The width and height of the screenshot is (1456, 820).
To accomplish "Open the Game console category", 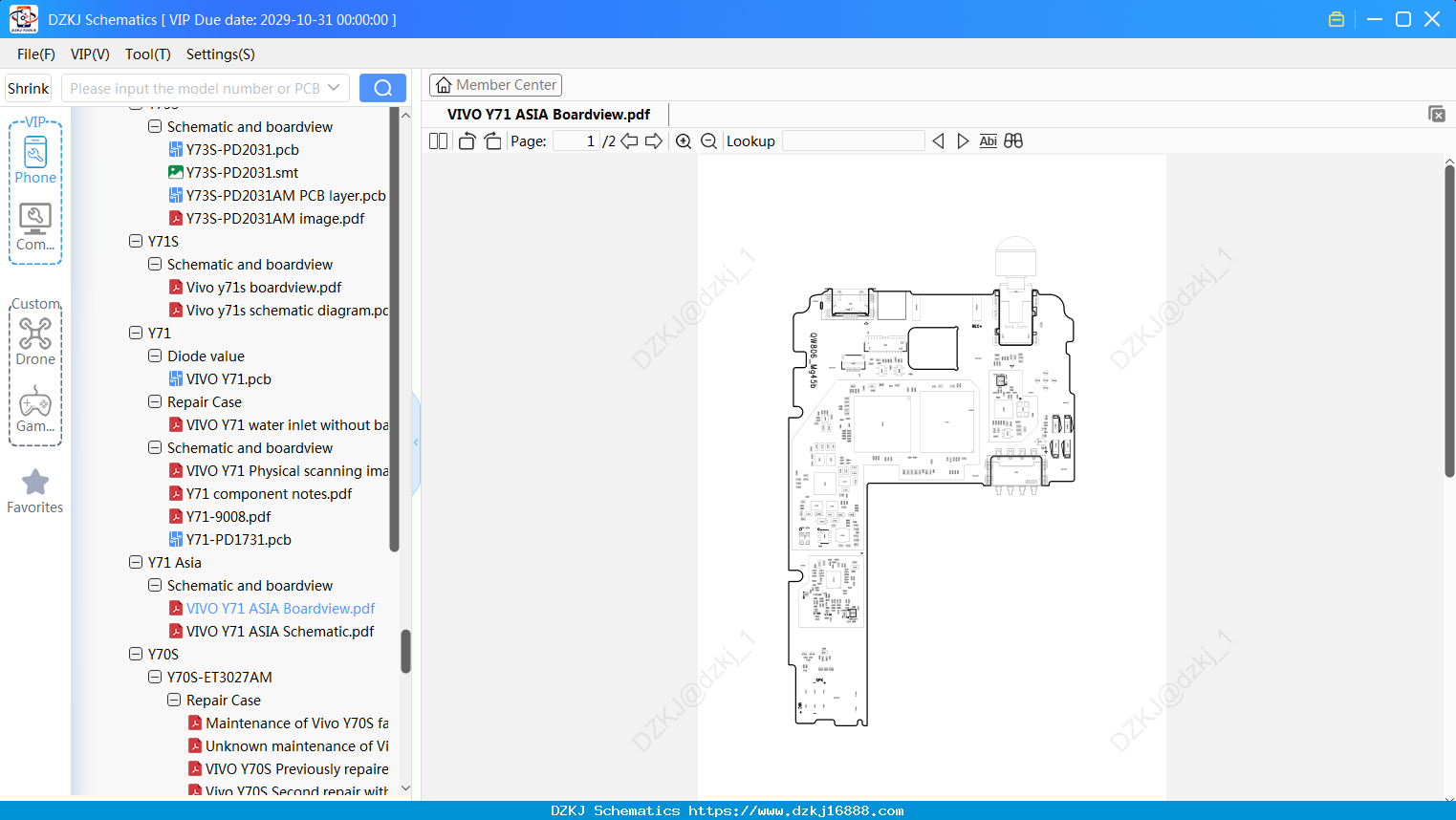I will 35,409.
